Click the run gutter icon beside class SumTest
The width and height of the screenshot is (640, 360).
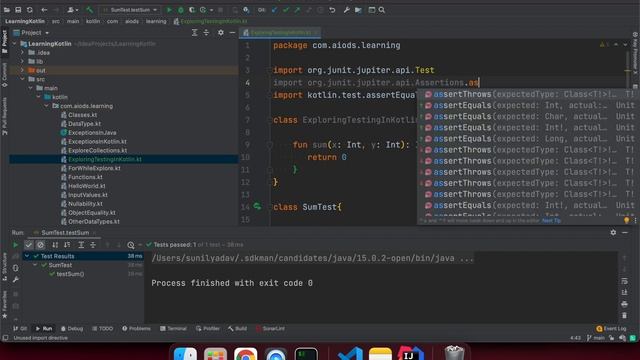pos(257,207)
